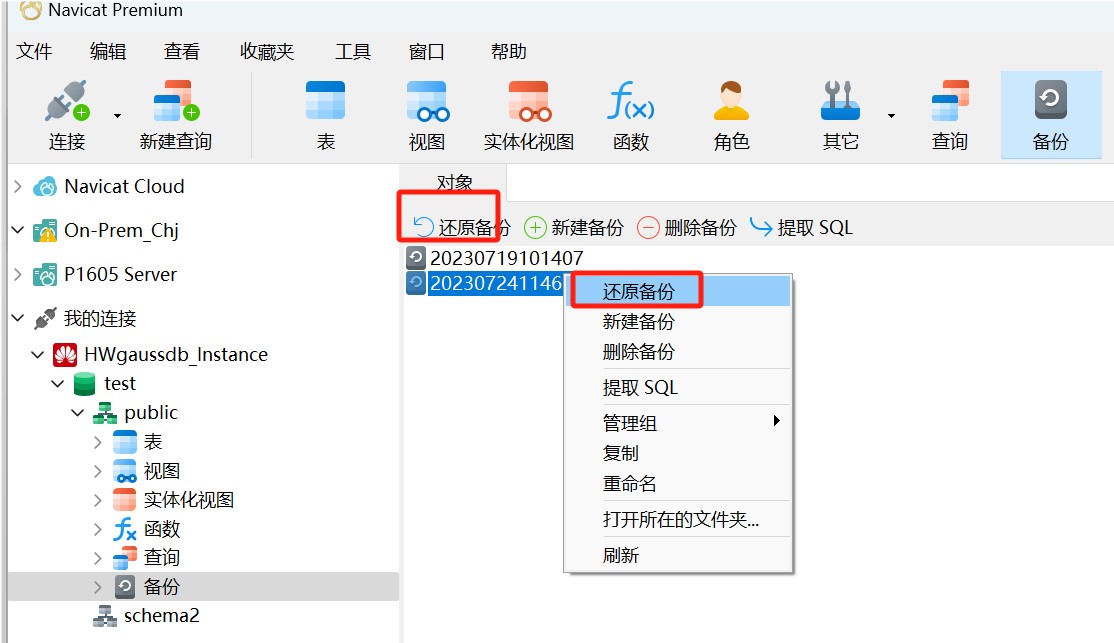Expand the P1605 Server tree node
Viewport: 1114px width, 643px height.
click(18, 274)
